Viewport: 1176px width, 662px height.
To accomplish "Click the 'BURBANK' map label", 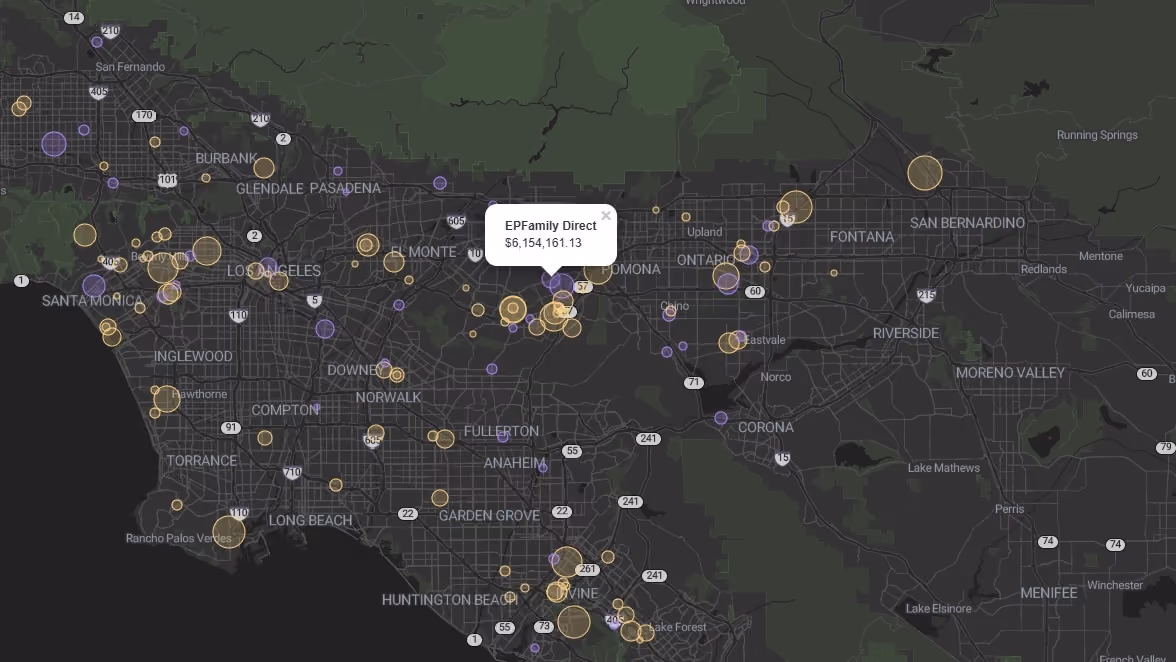I will [226, 158].
